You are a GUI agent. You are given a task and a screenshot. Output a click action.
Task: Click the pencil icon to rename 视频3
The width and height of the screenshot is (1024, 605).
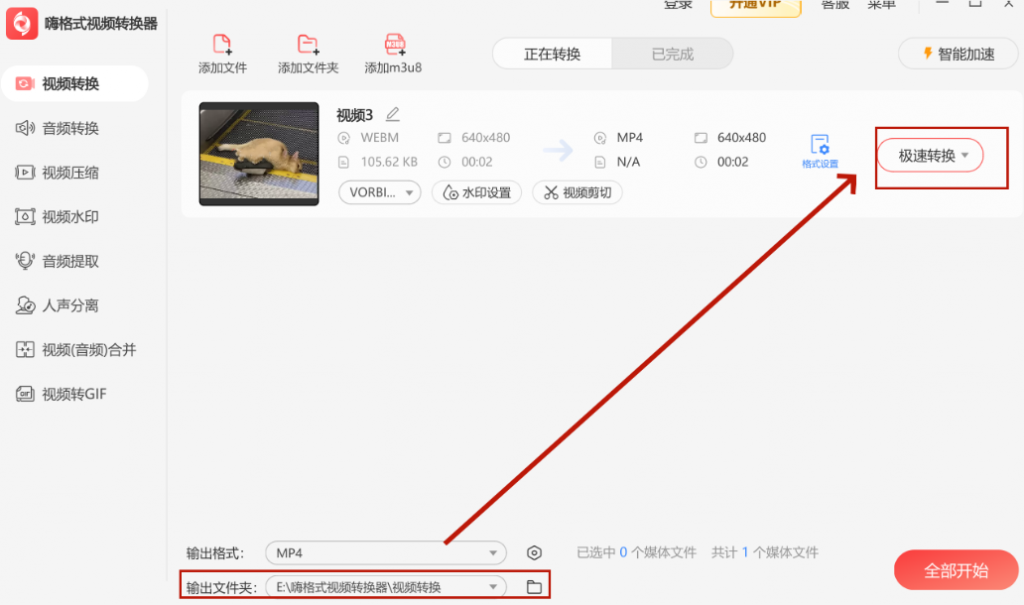click(391, 115)
